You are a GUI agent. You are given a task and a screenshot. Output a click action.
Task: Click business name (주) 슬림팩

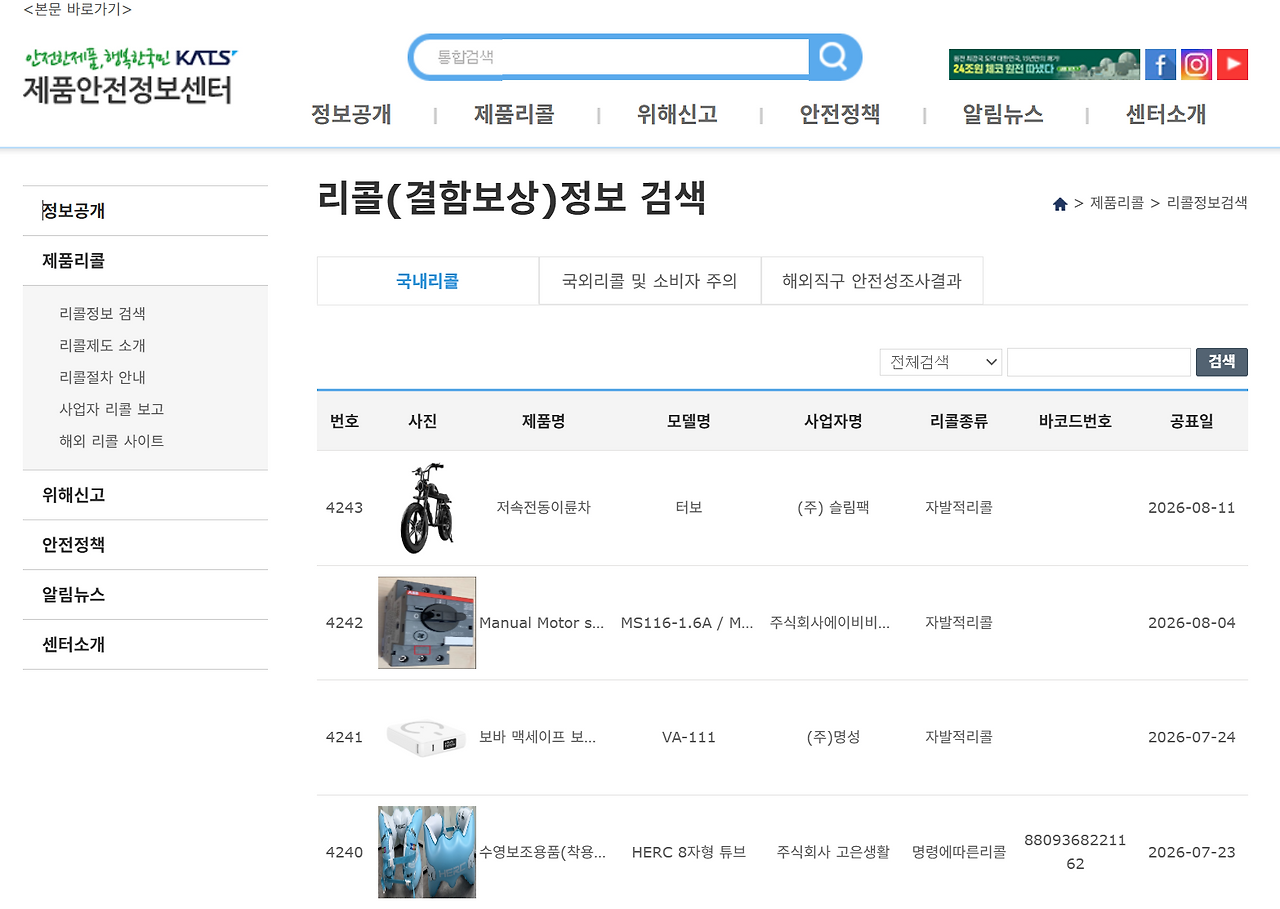[833, 508]
